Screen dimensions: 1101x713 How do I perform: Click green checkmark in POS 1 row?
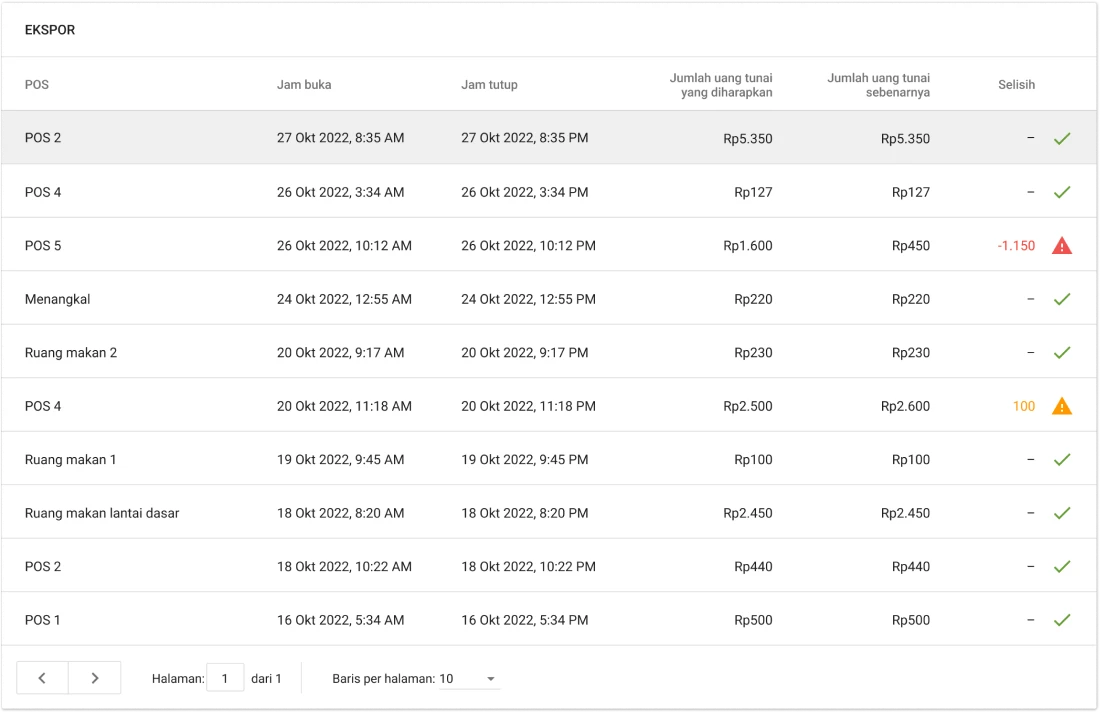(1061, 620)
